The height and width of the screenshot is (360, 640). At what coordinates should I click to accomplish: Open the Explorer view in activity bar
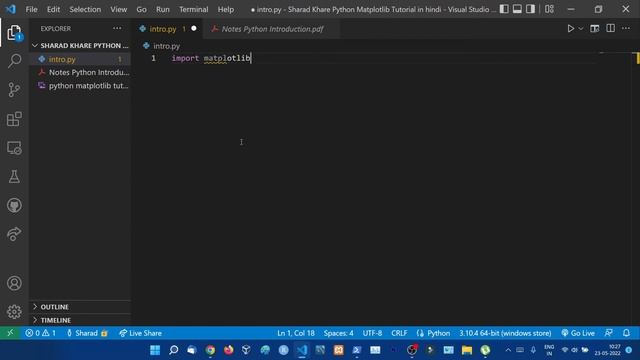[14, 33]
